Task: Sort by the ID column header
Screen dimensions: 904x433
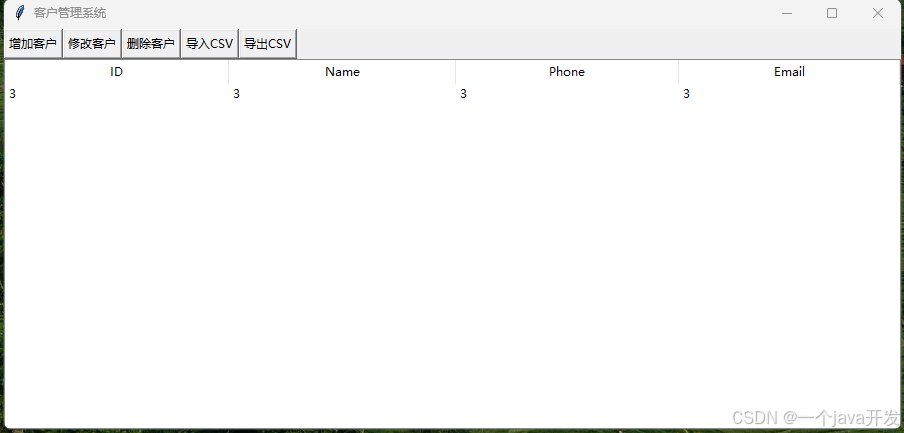Action: click(116, 72)
